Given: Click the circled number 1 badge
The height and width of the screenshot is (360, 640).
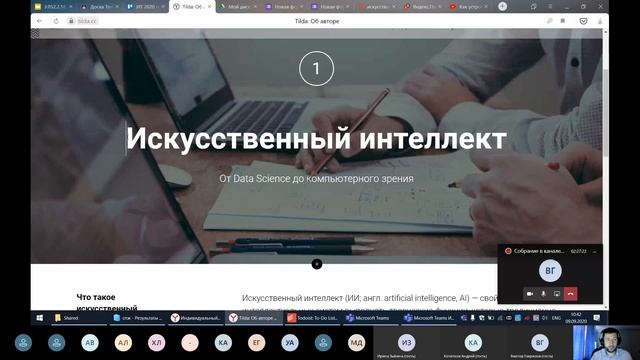Looking at the screenshot, I should [x=316, y=69].
